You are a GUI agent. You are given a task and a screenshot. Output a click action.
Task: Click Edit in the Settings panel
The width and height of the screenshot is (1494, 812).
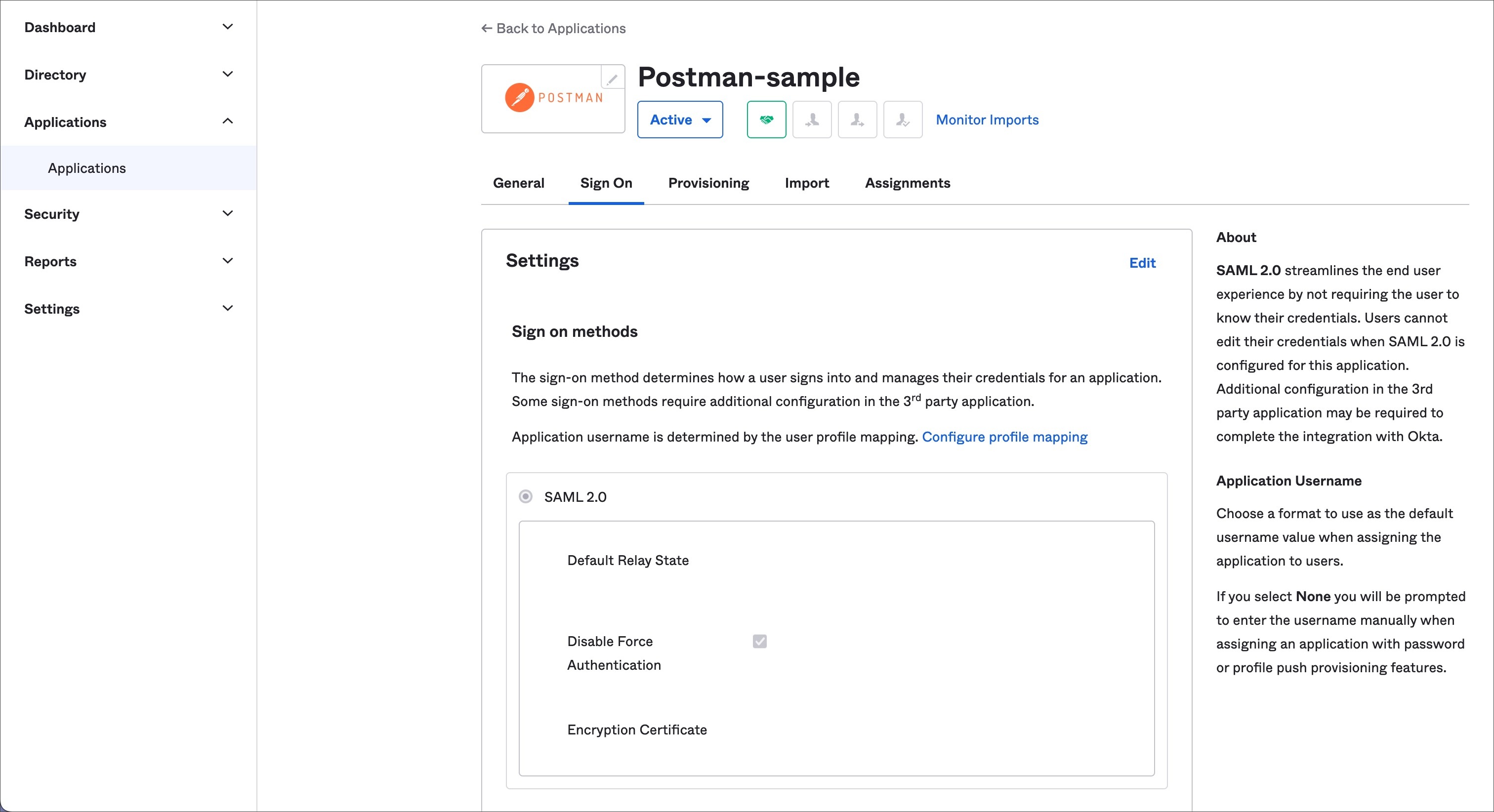1142,263
